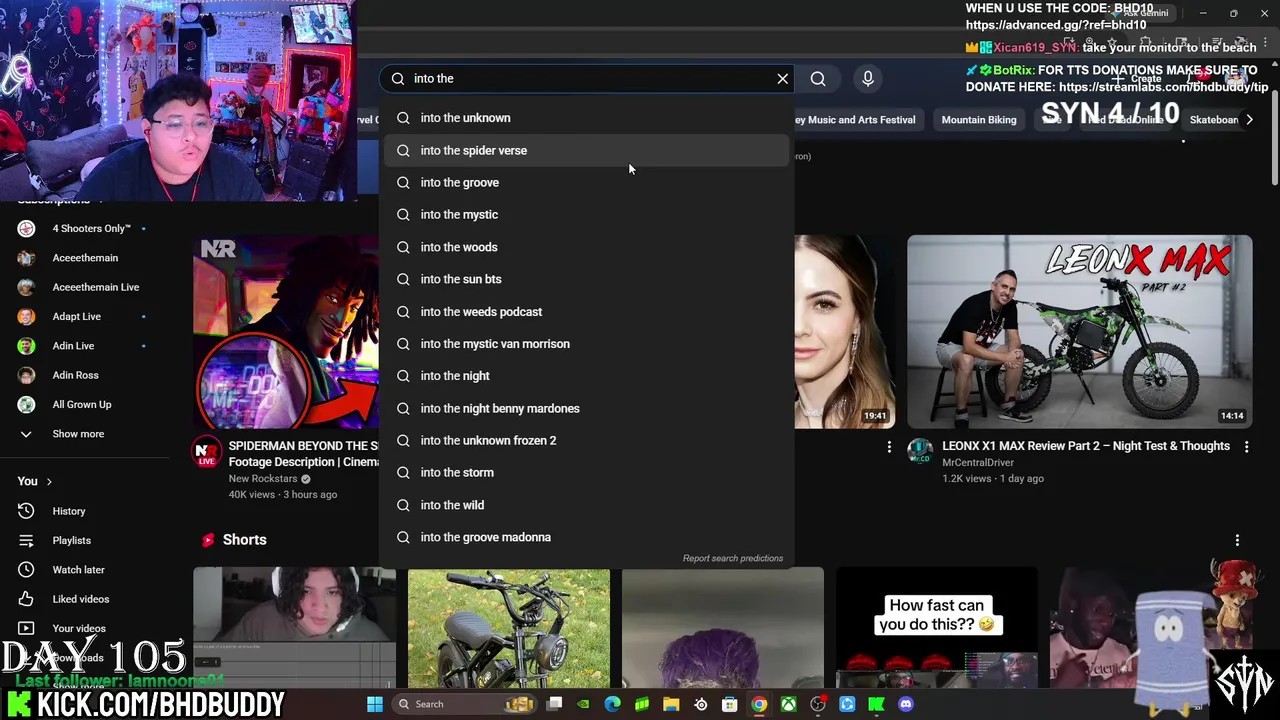
Task: Choose 'into the night' suggestion
Action: pos(587,376)
